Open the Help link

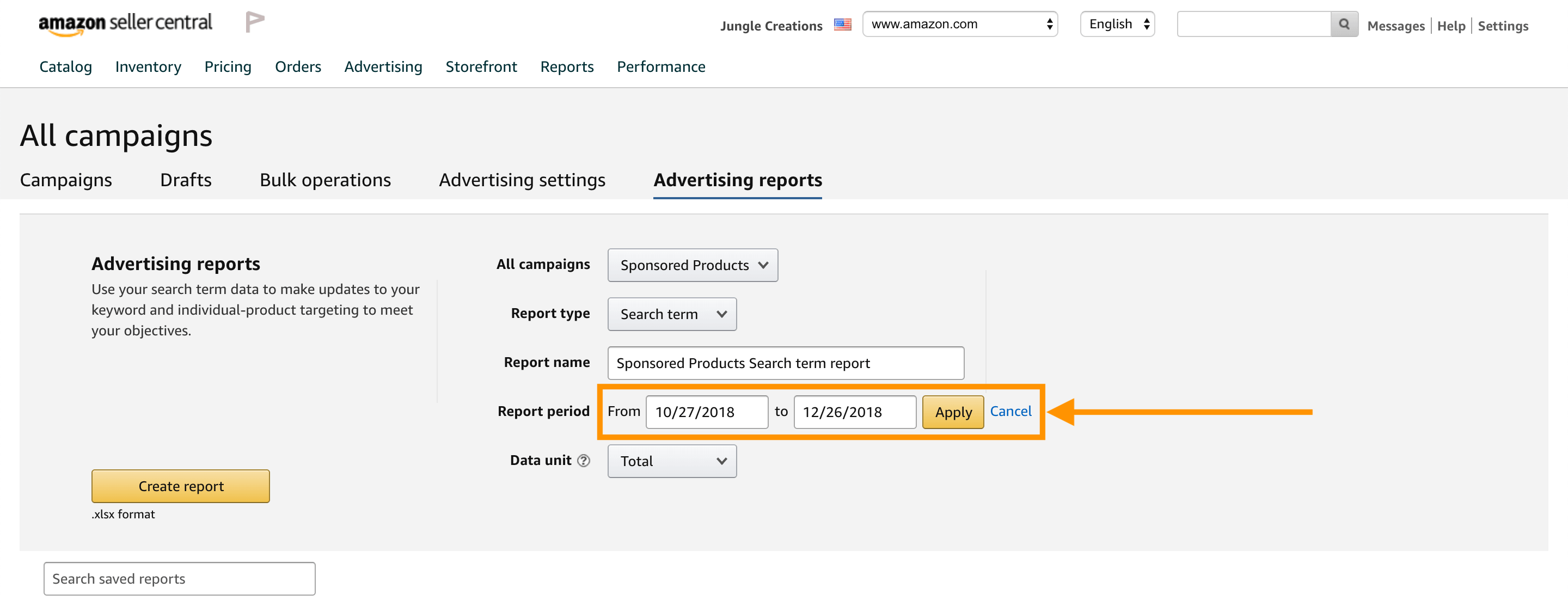(x=1451, y=26)
